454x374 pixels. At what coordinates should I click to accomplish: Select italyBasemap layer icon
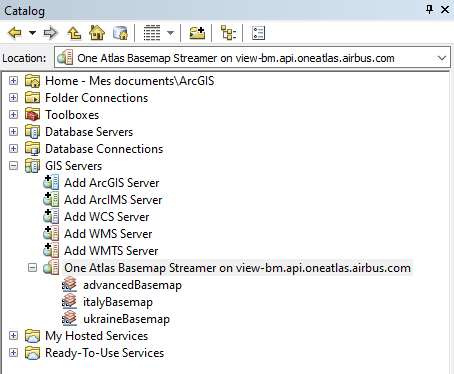point(69,302)
